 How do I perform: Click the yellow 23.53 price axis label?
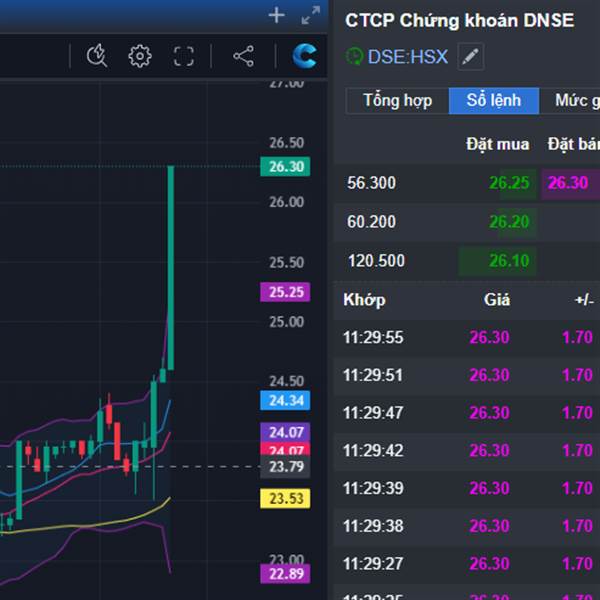(285, 499)
